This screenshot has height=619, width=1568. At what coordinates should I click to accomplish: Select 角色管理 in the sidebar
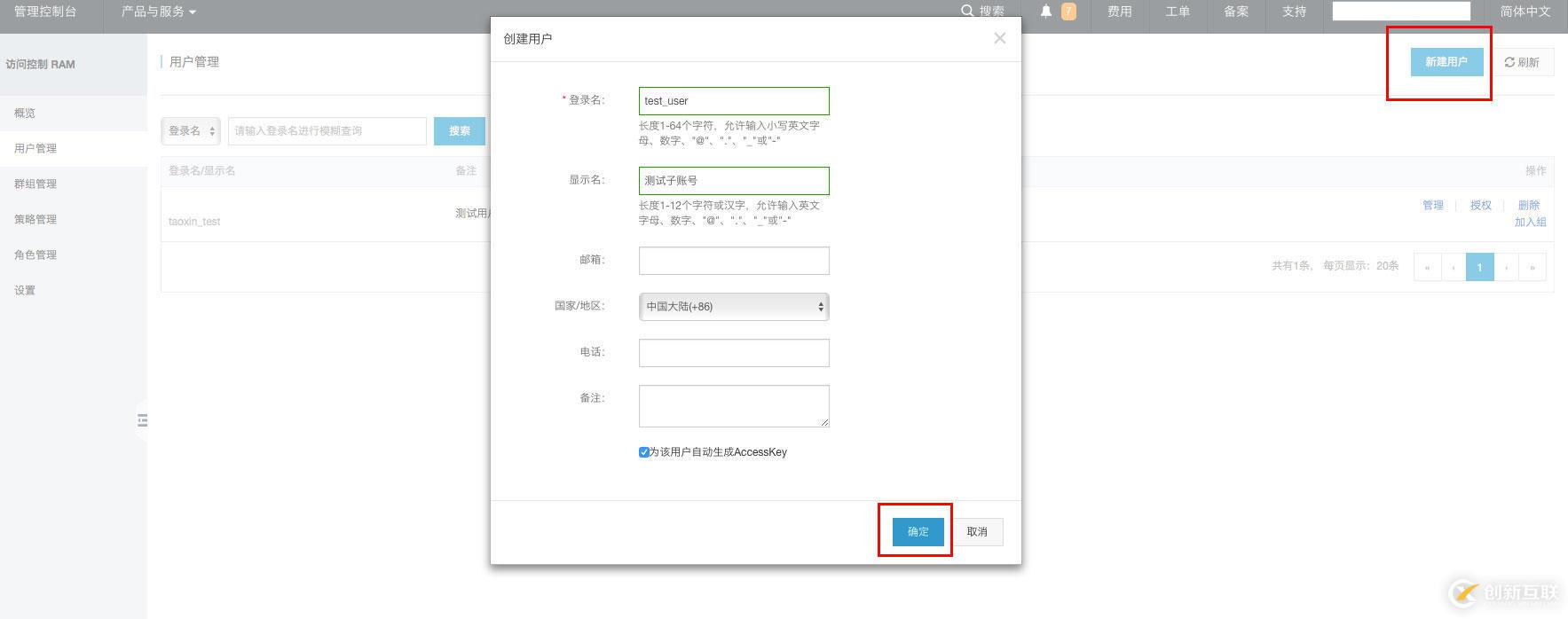pyautogui.click(x=74, y=255)
